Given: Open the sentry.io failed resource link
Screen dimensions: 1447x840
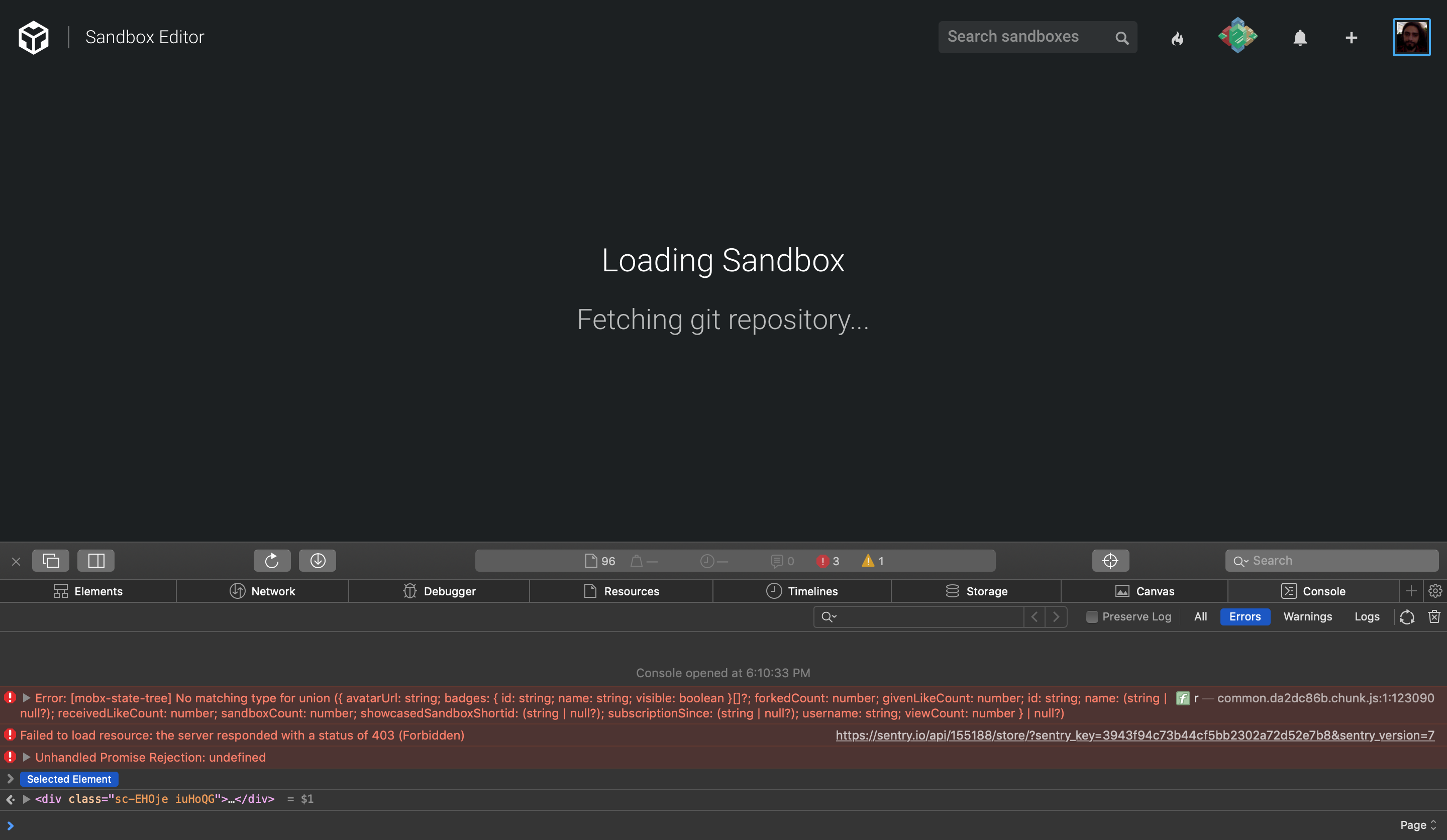Looking at the screenshot, I should [x=1134, y=735].
